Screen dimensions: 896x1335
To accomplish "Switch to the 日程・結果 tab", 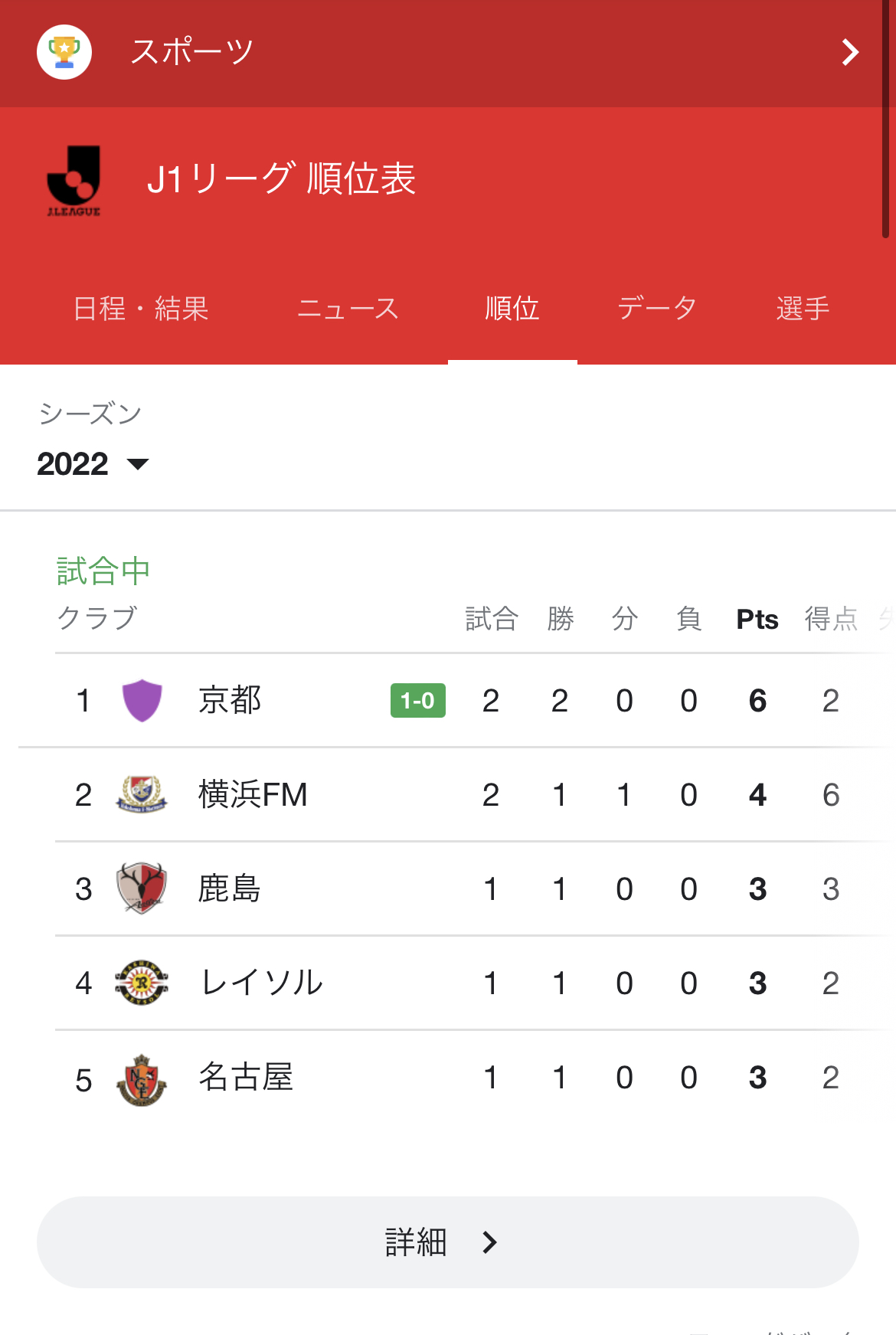I will (141, 309).
